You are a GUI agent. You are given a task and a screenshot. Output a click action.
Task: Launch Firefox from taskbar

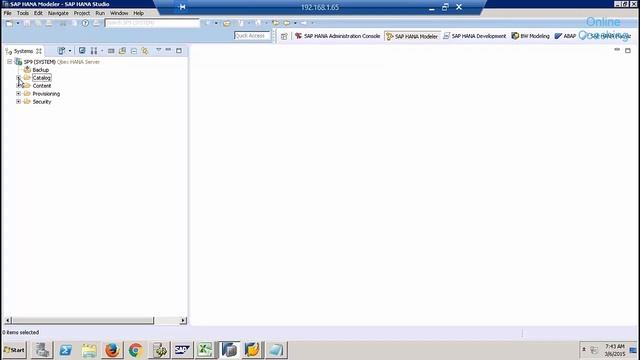112,350
